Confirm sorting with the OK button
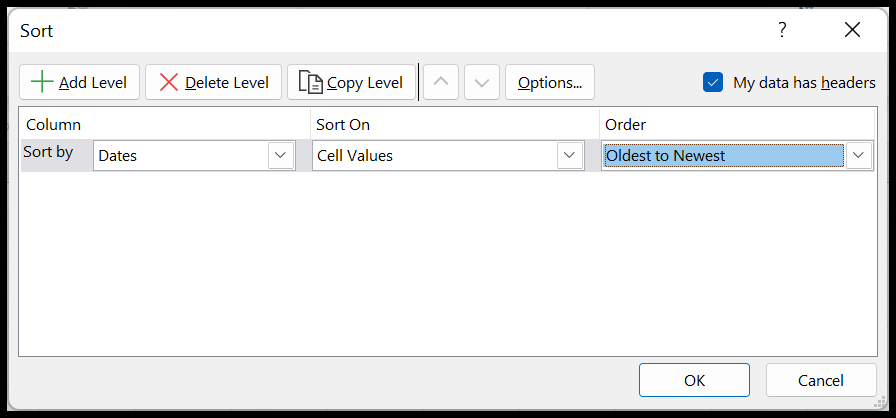The width and height of the screenshot is (896, 418). 694,380
